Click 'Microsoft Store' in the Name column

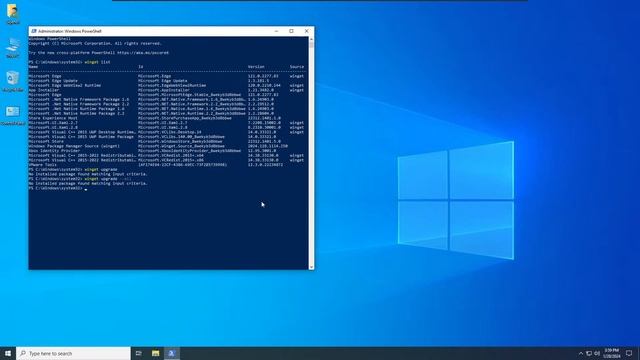pos(46,141)
